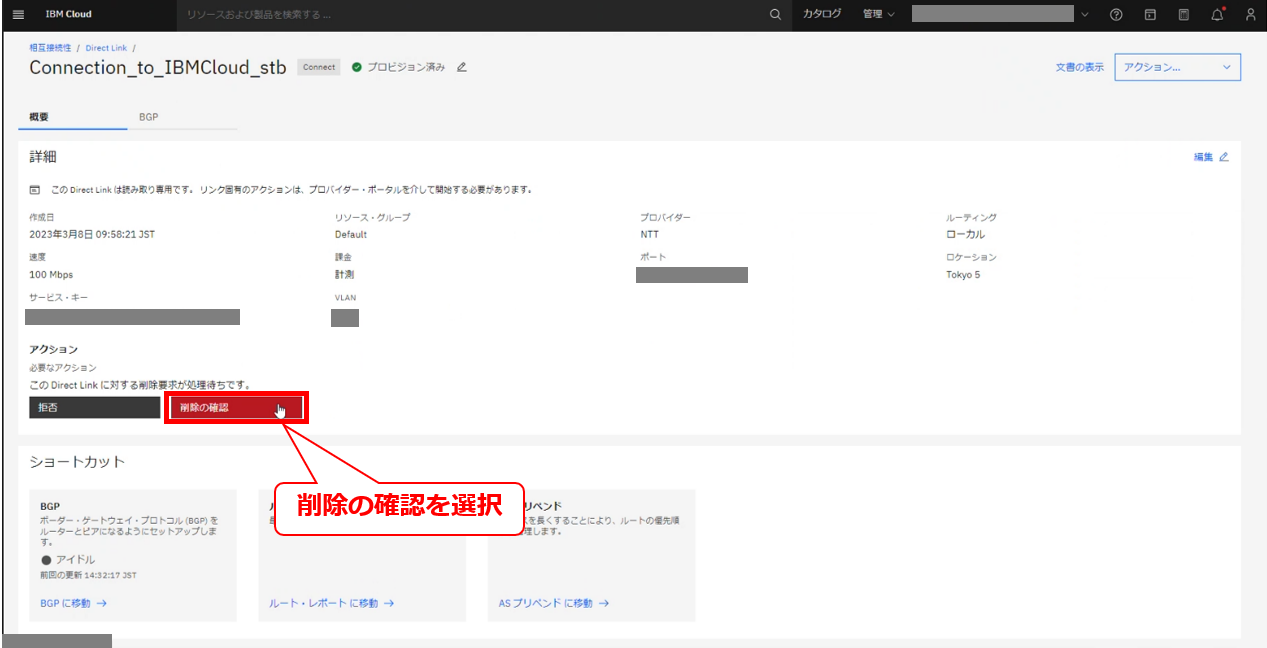The width and height of the screenshot is (1267, 648).
Task: Expand the account switcher dropdown arrow
Action: (1085, 15)
